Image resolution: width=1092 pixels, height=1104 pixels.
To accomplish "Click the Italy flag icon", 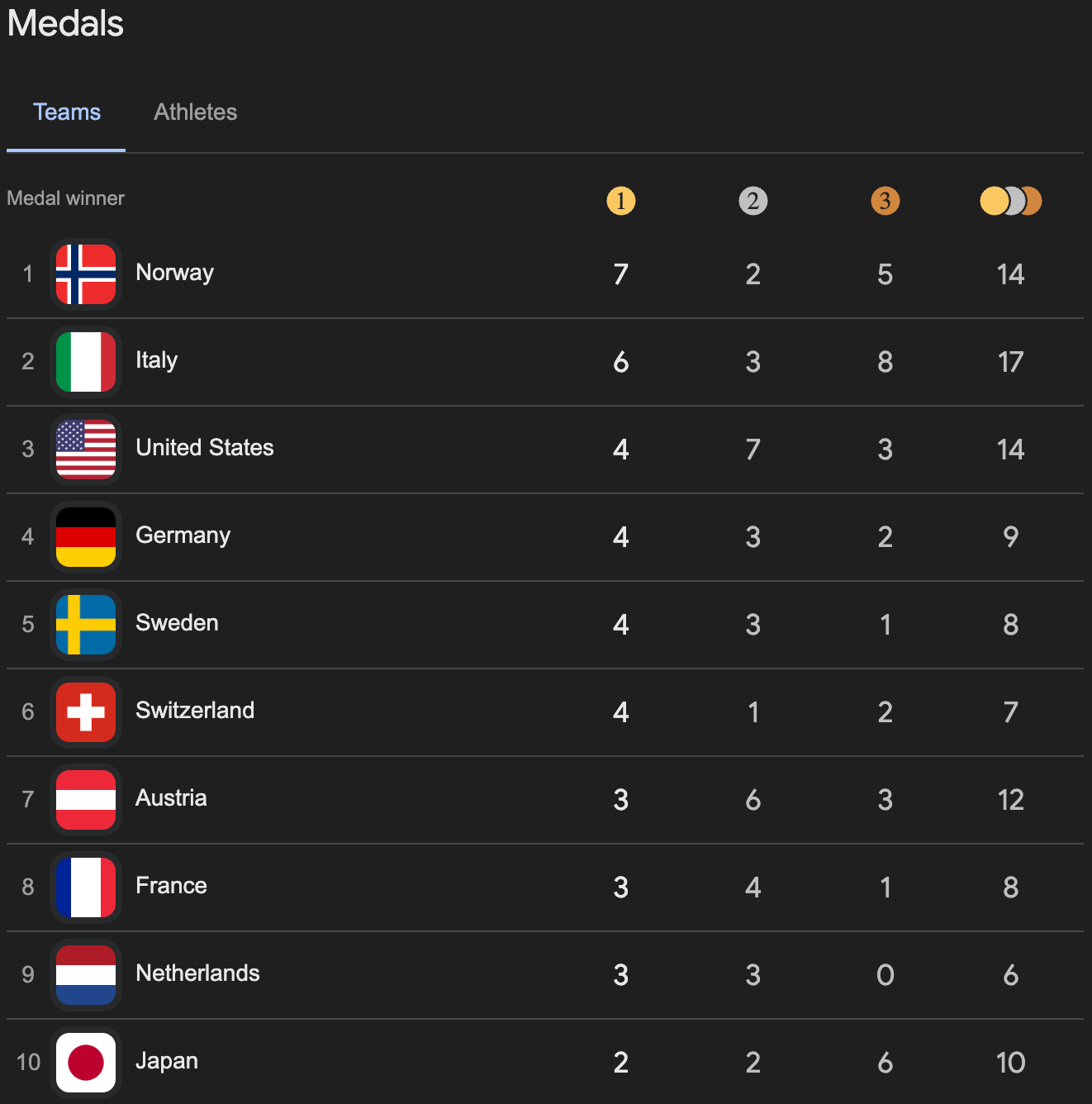I will tap(86, 362).
